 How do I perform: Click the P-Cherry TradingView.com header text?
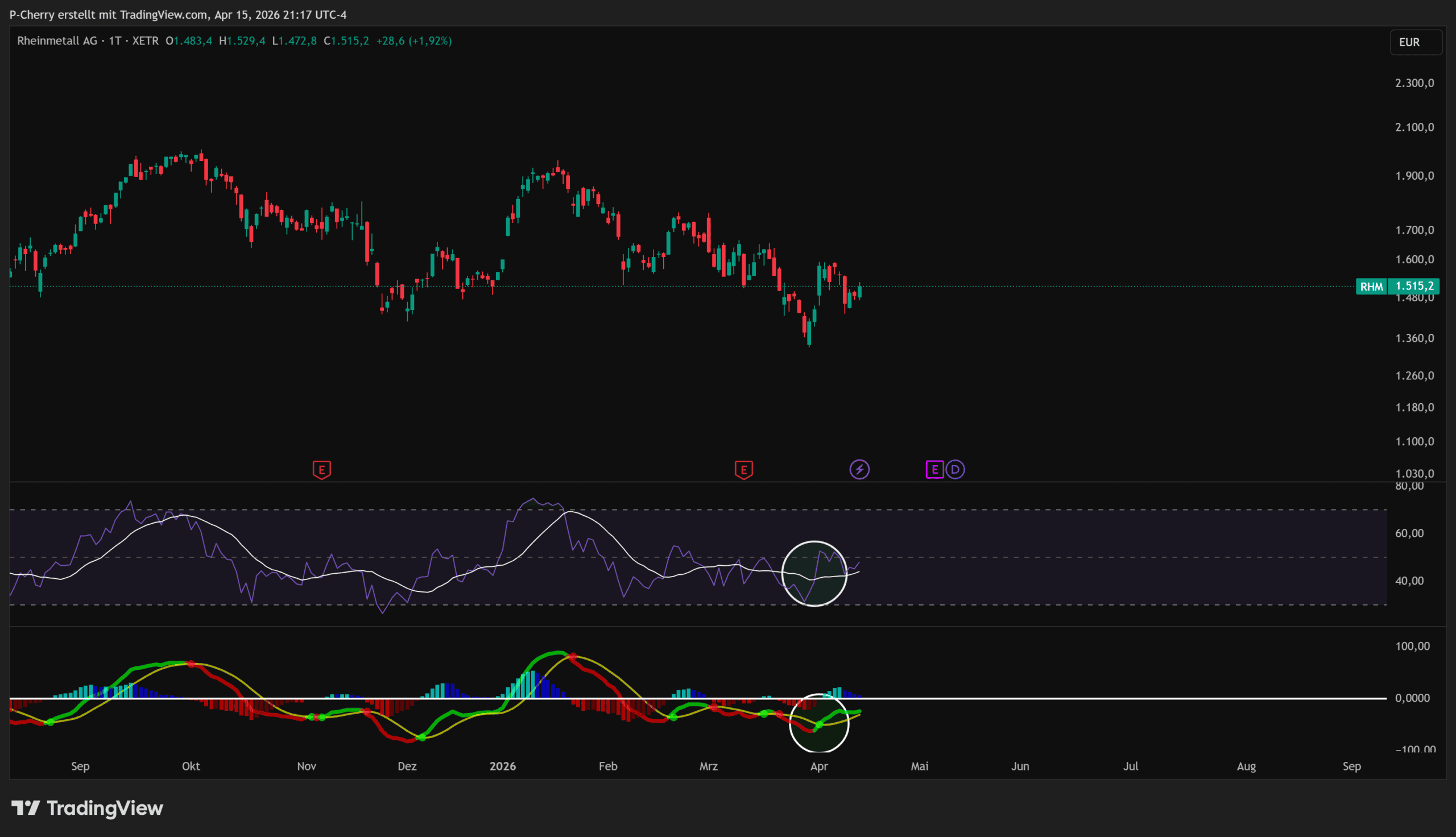point(178,14)
